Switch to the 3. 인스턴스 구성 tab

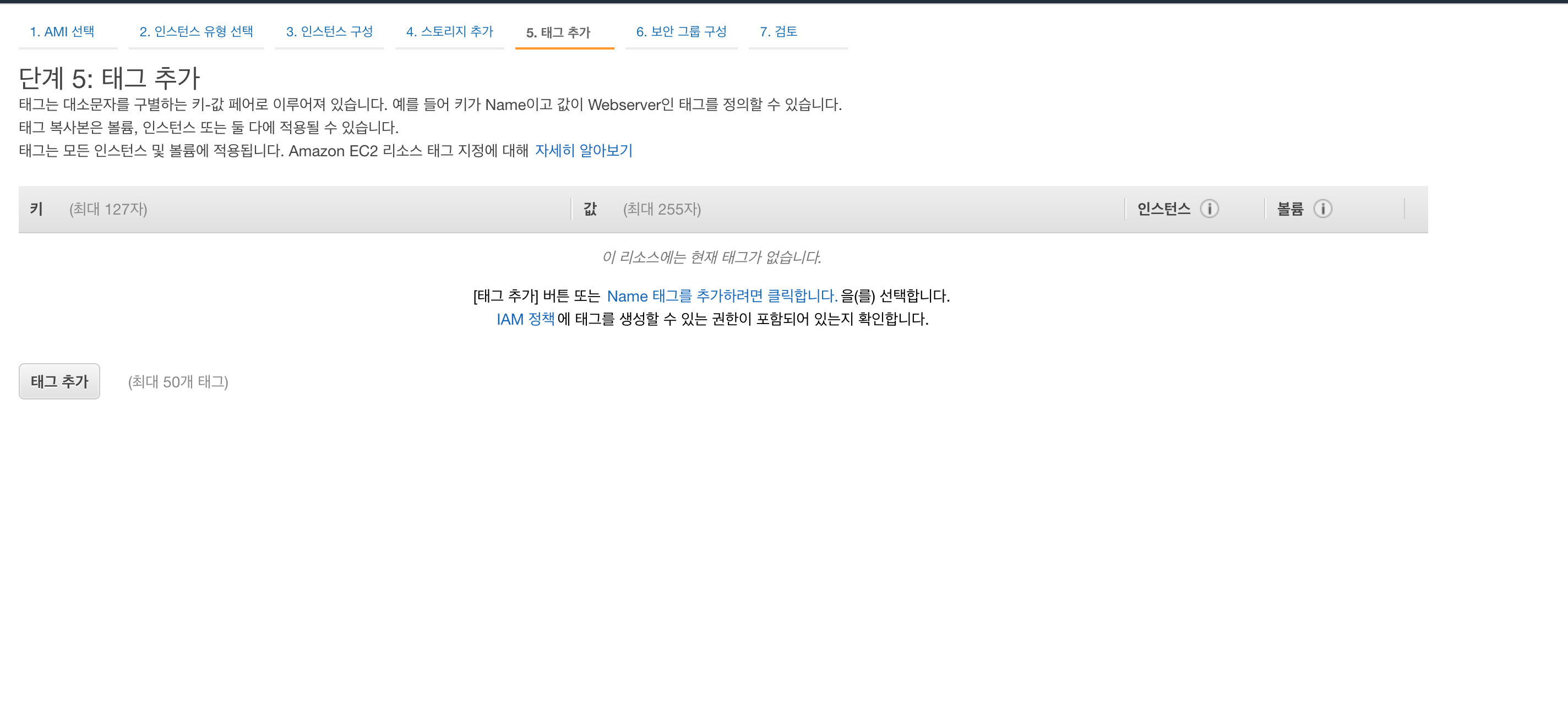(329, 32)
